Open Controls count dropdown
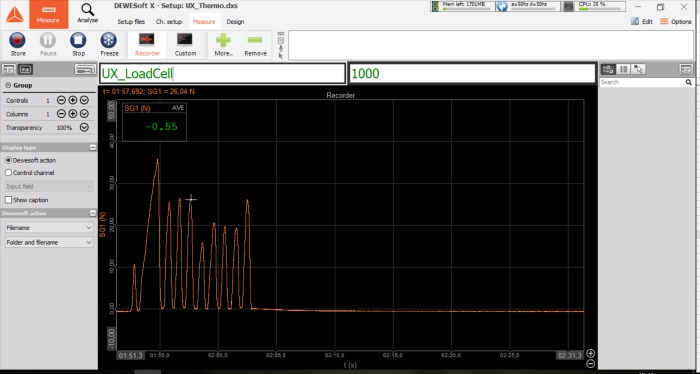Screen dimensions: 700x374 pos(84,100)
